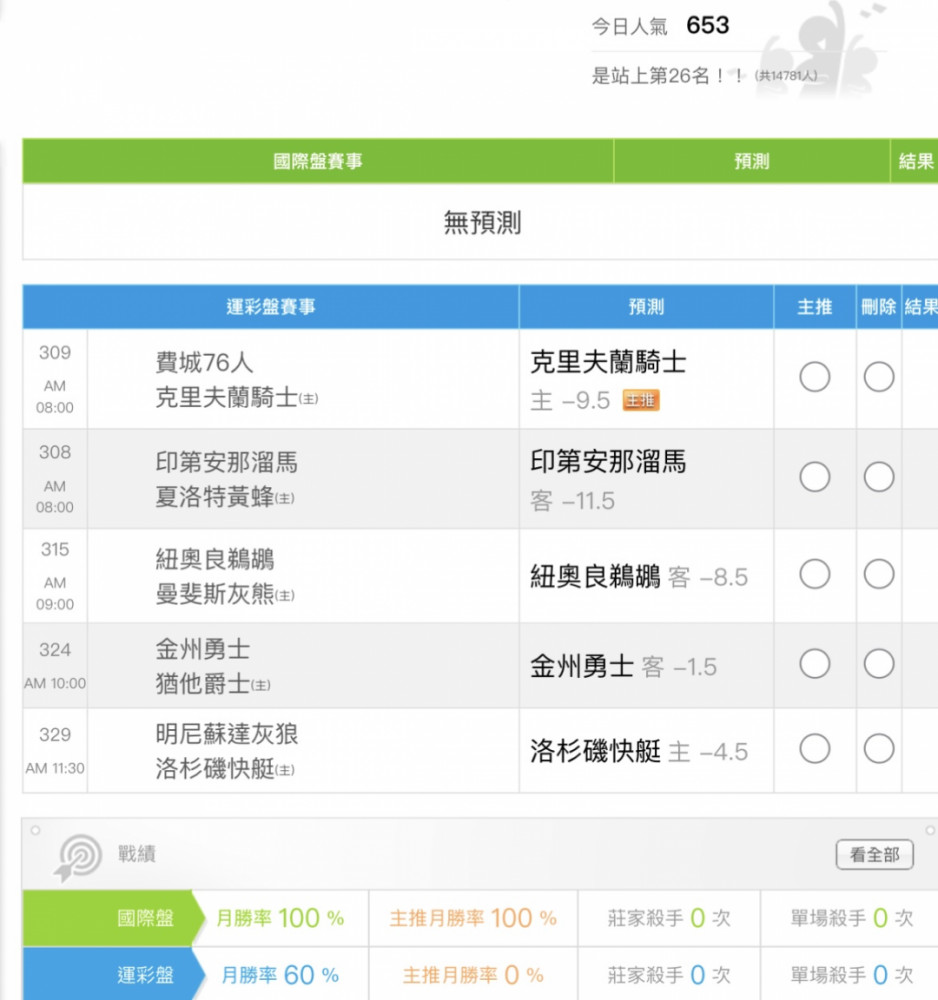This screenshot has height=1000, width=938.
Task: Click the orange 主推 badge
Action: (x=641, y=401)
